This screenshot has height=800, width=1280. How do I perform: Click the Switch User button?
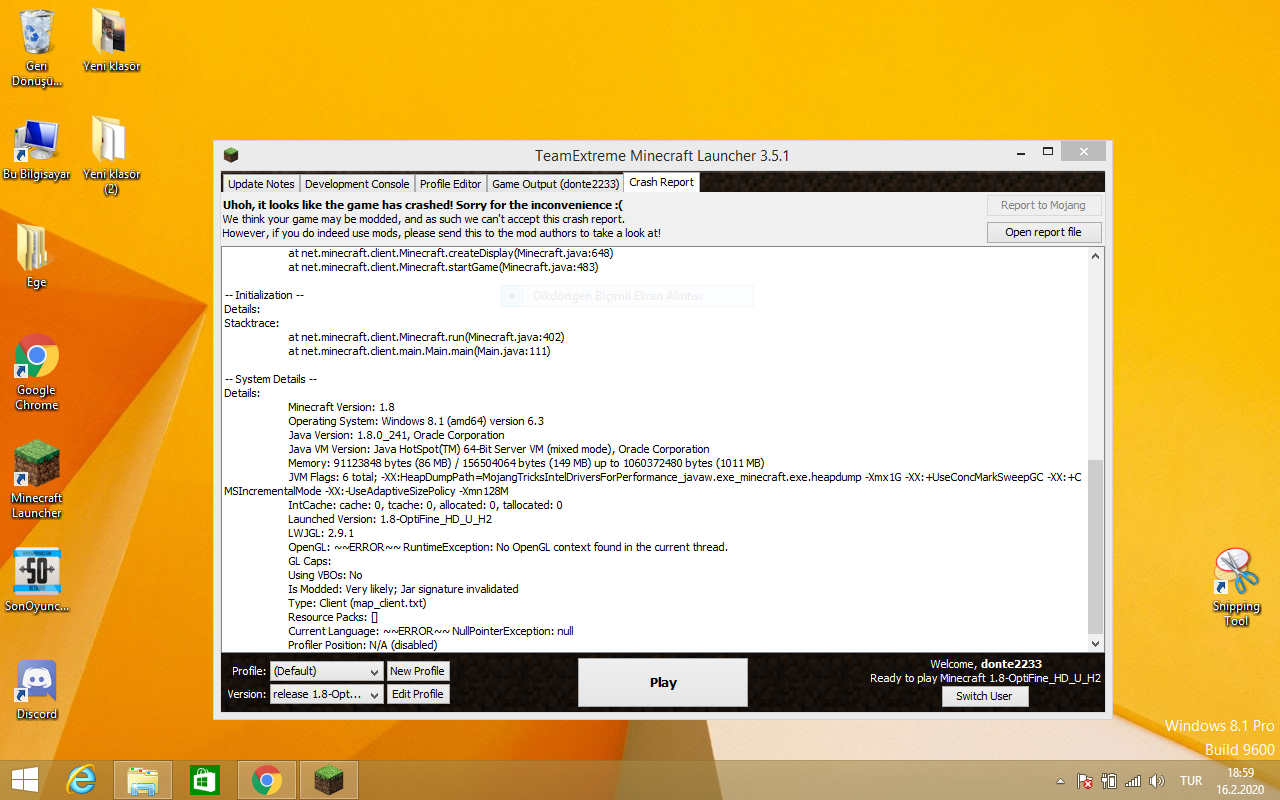(984, 696)
